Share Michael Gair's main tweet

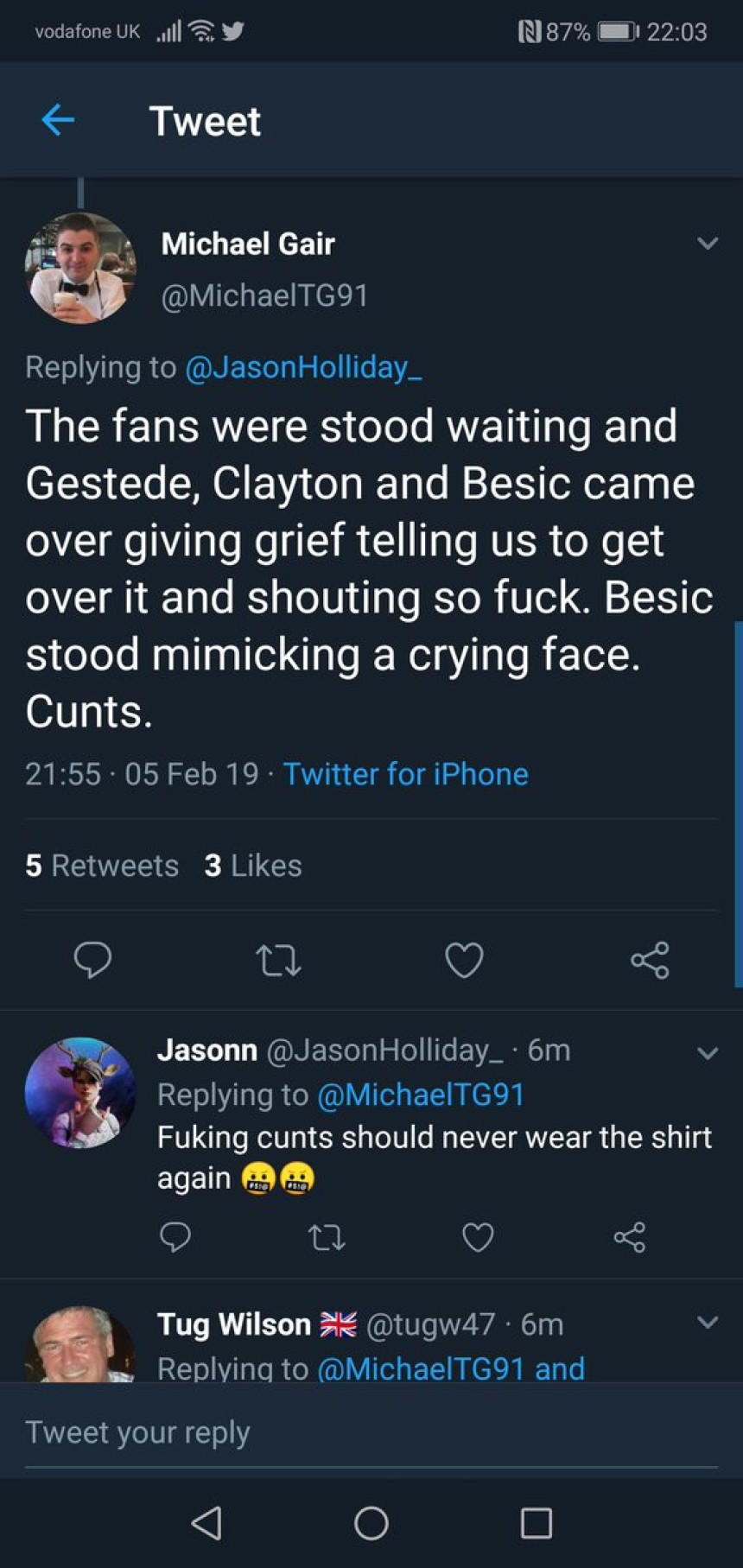pyautogui.click(x=650, y=960)
